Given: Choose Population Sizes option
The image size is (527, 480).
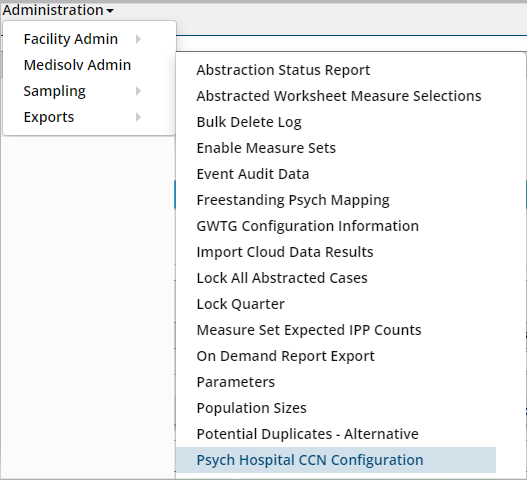Looking at the screenshot, I should pos(251,408).
